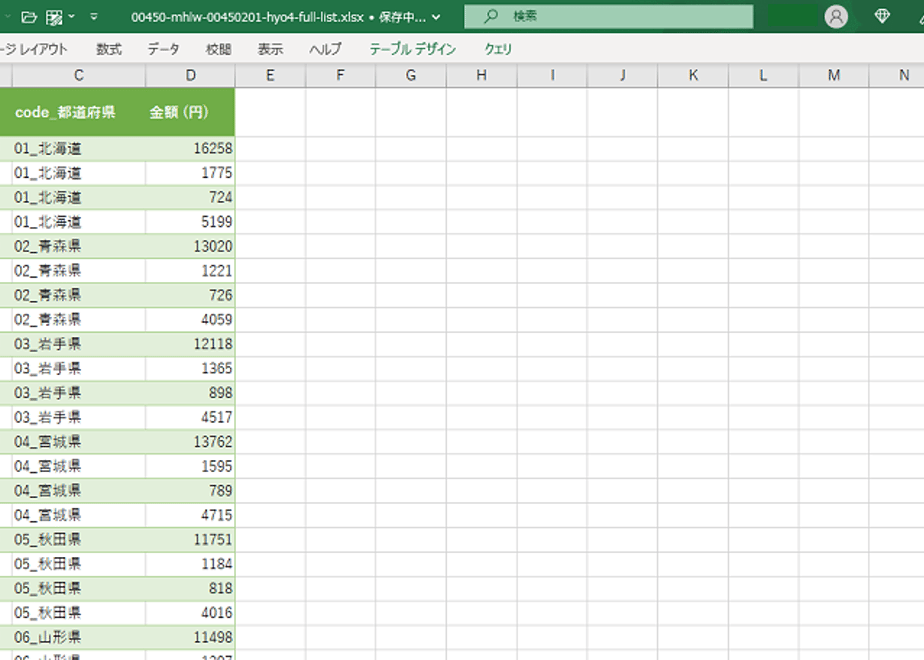Select the cell containing 898
The height and width of the screenshot is (660, 924).
(x=190, y=393)
